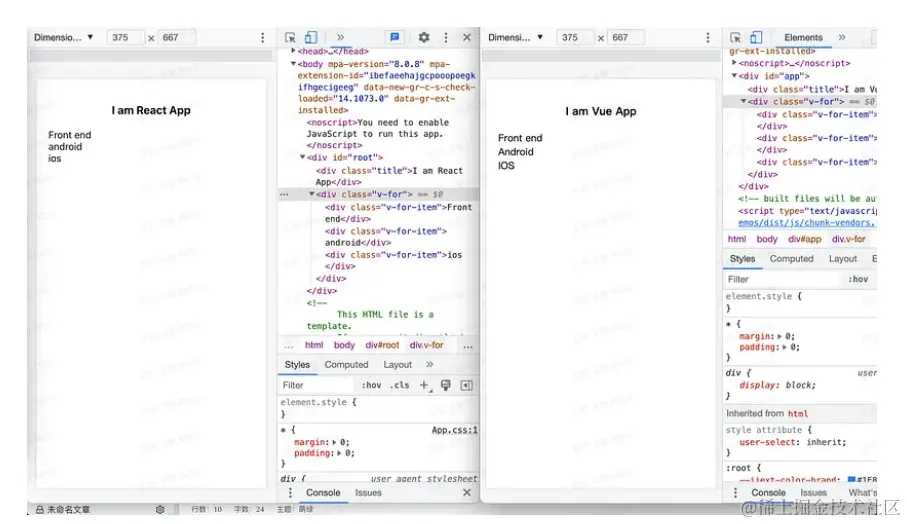Screen dimensions: 907x524
Task: Expand margin shorthand in React styles
Action: point(335,442)
